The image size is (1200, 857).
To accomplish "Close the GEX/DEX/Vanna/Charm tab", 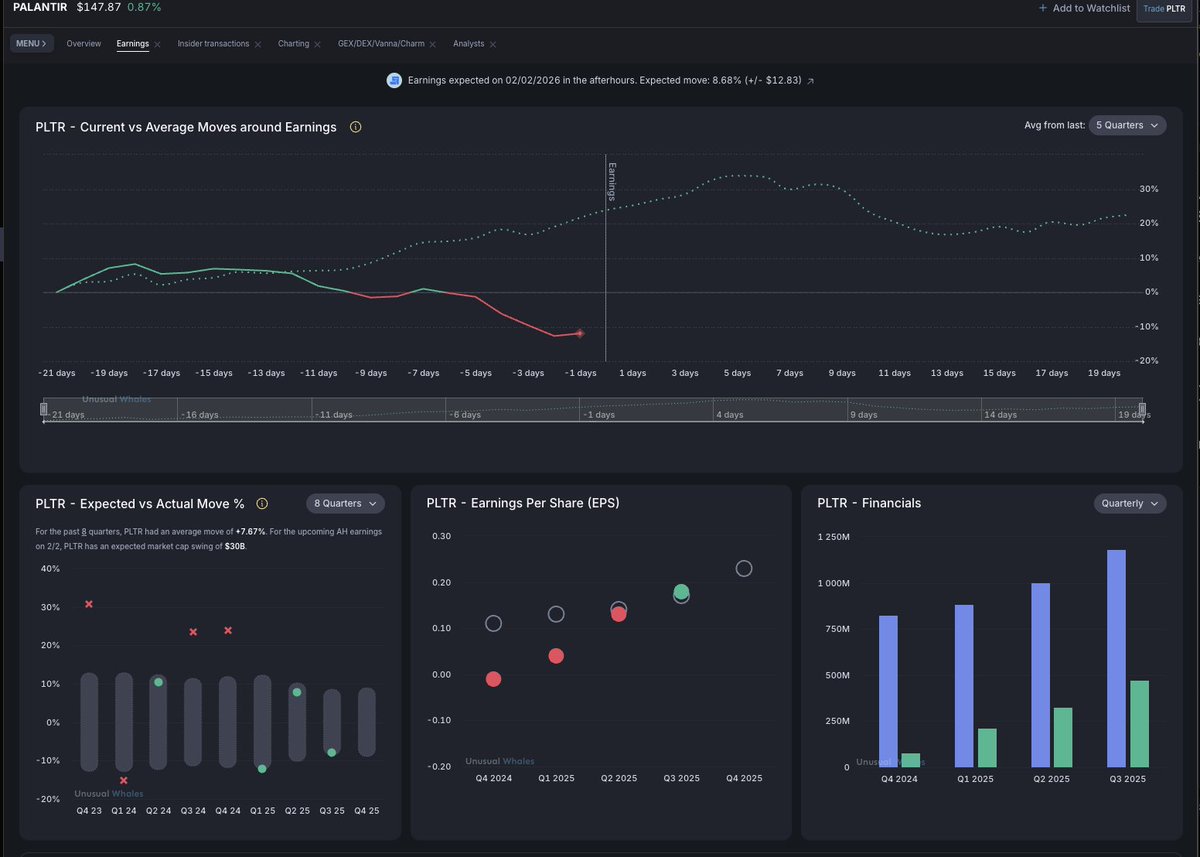I will coord(433,44).
